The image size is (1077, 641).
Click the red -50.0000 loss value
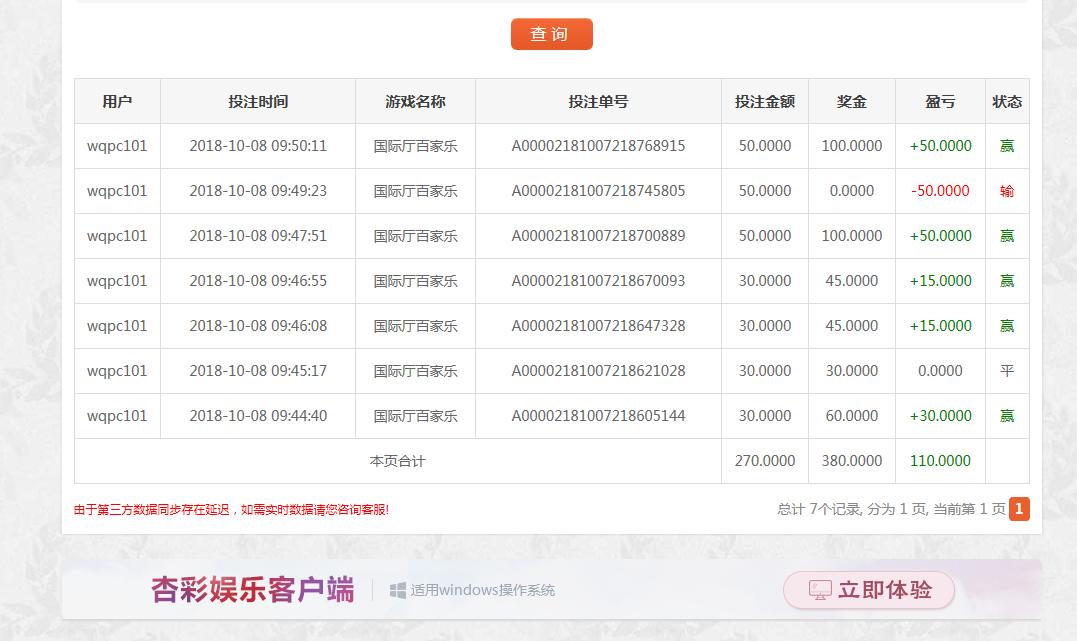(940, 191)
